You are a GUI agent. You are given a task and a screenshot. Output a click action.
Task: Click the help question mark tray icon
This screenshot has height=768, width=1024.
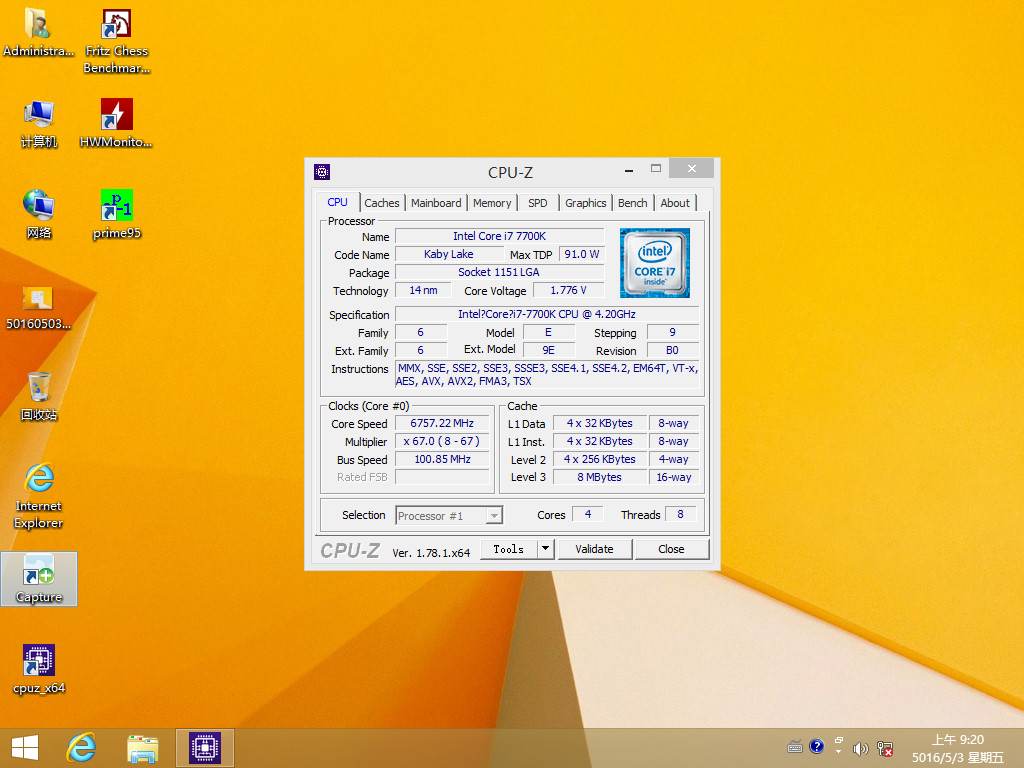(816, 746)
